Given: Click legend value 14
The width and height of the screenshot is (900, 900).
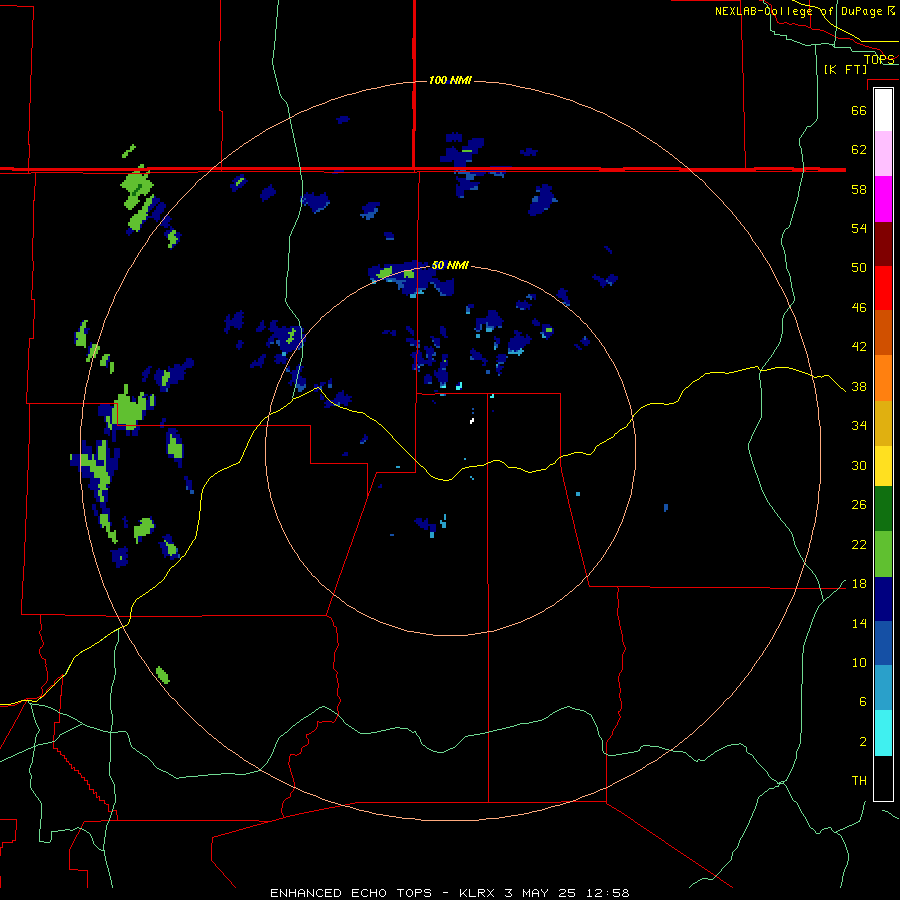Looking at the screenshot, I should (859, 623).
